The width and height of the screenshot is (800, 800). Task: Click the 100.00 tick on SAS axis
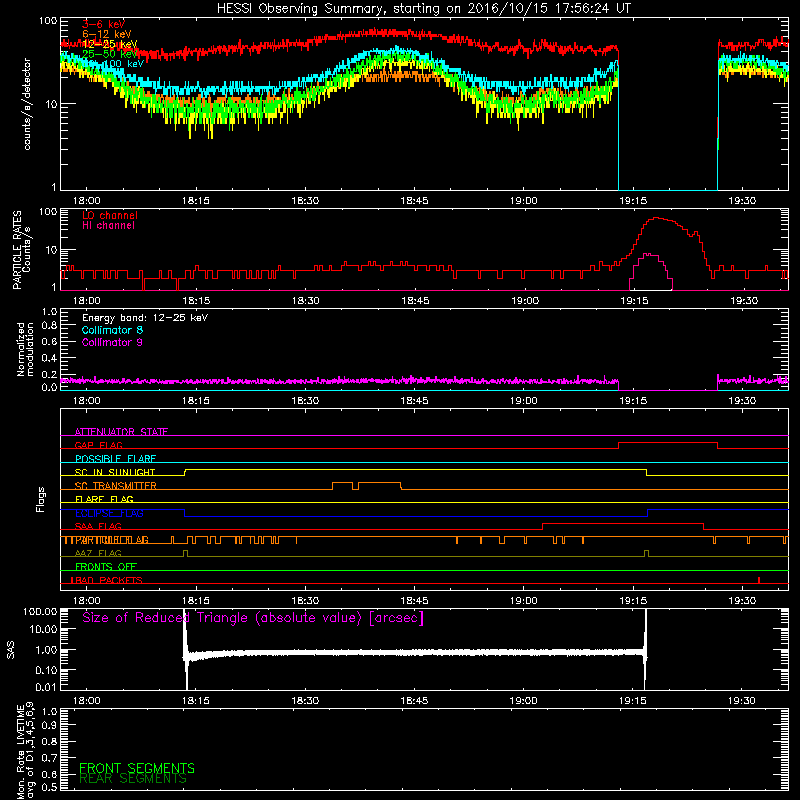pyautogui.click(x=40, y=612)
